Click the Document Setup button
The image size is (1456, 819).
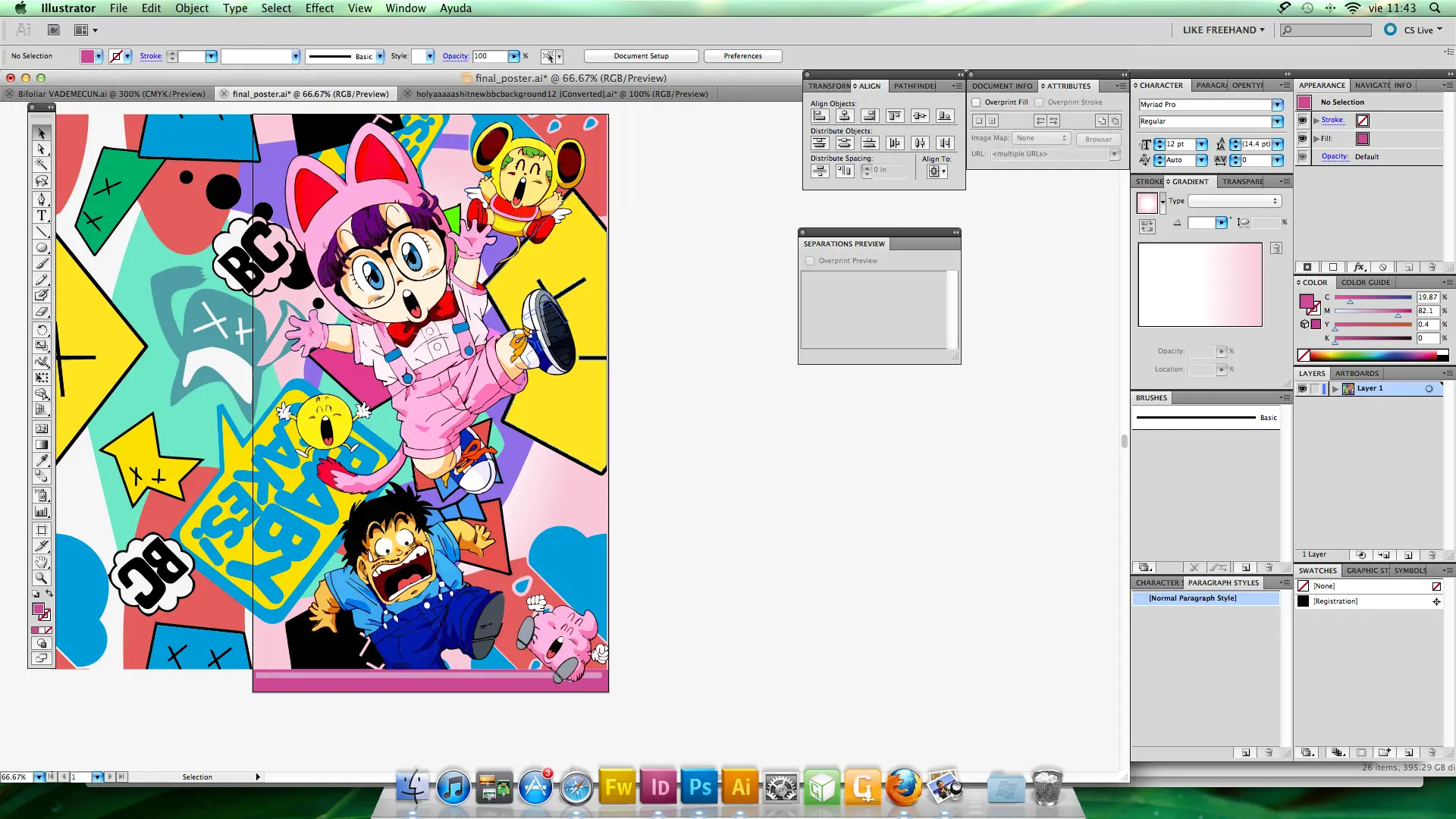point(642,56)
